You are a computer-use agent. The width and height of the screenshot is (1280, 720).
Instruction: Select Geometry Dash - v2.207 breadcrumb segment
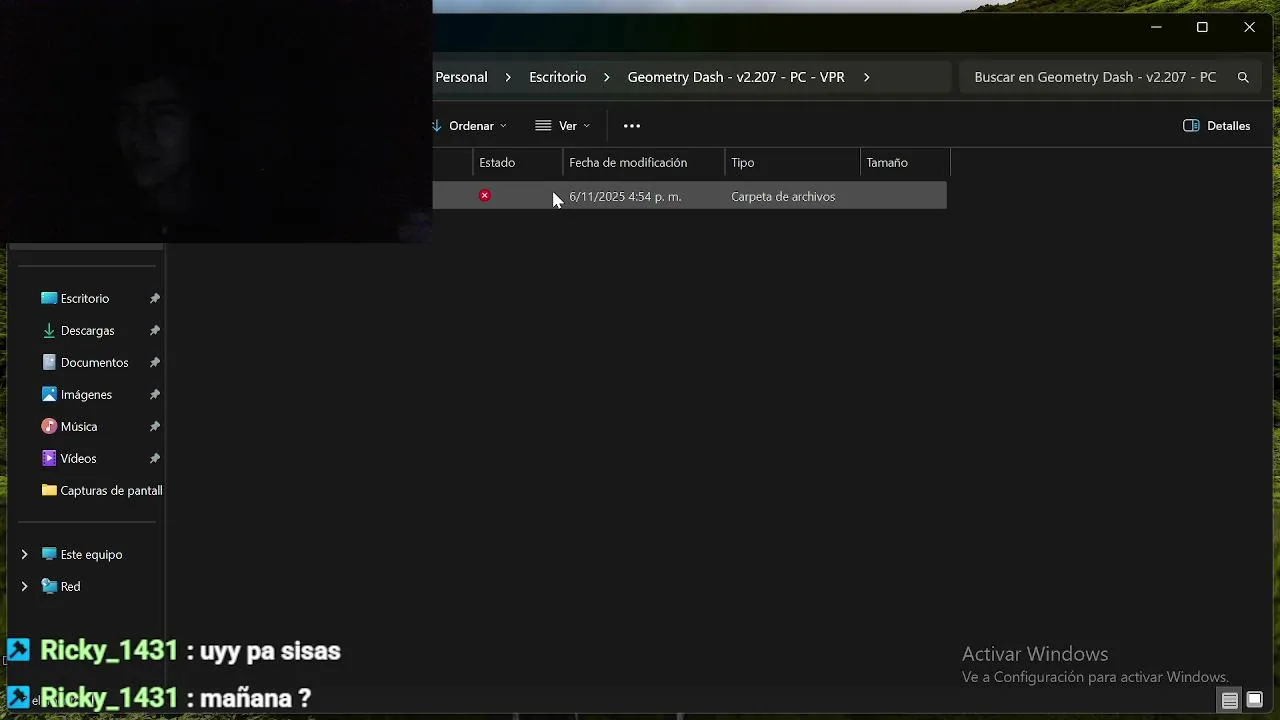point(736,77)
